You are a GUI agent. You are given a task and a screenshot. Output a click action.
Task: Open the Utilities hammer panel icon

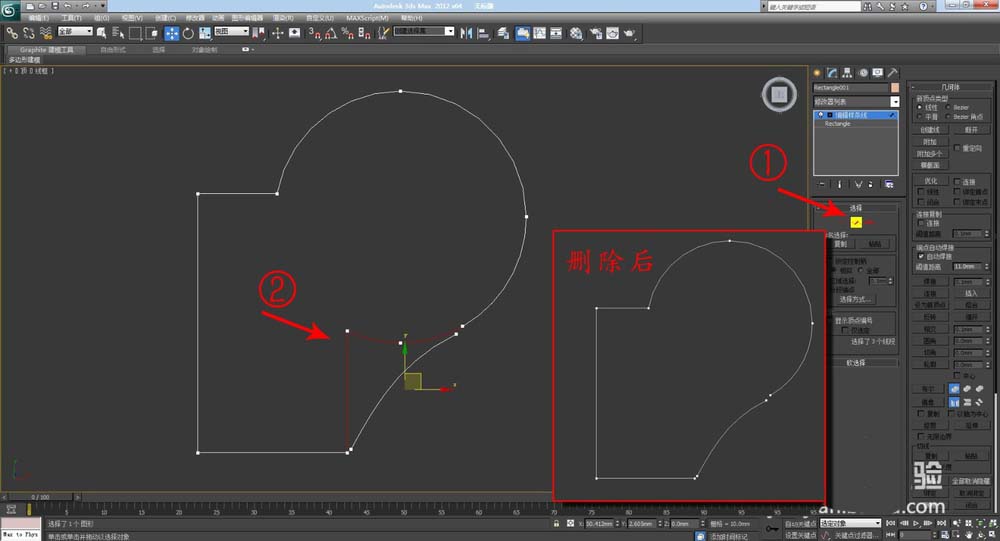(x=891, y=73)
